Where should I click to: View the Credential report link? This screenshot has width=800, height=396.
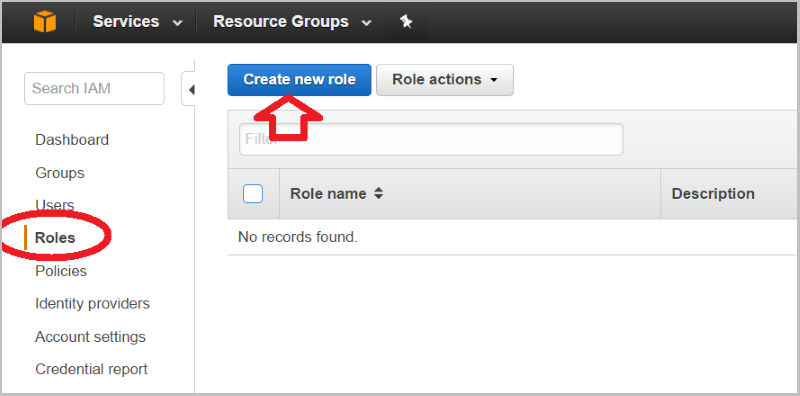point(91,369)
